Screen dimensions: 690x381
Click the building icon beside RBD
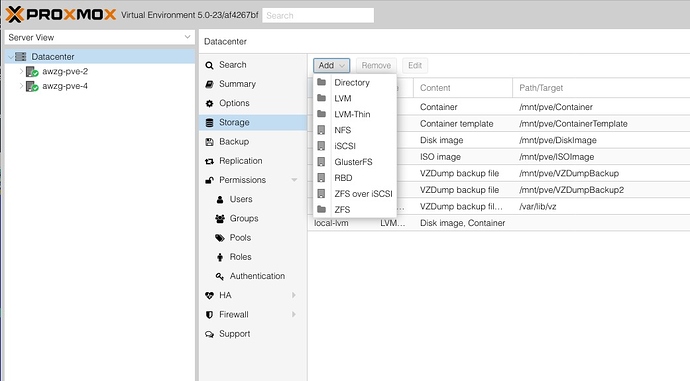coord(322,177)
